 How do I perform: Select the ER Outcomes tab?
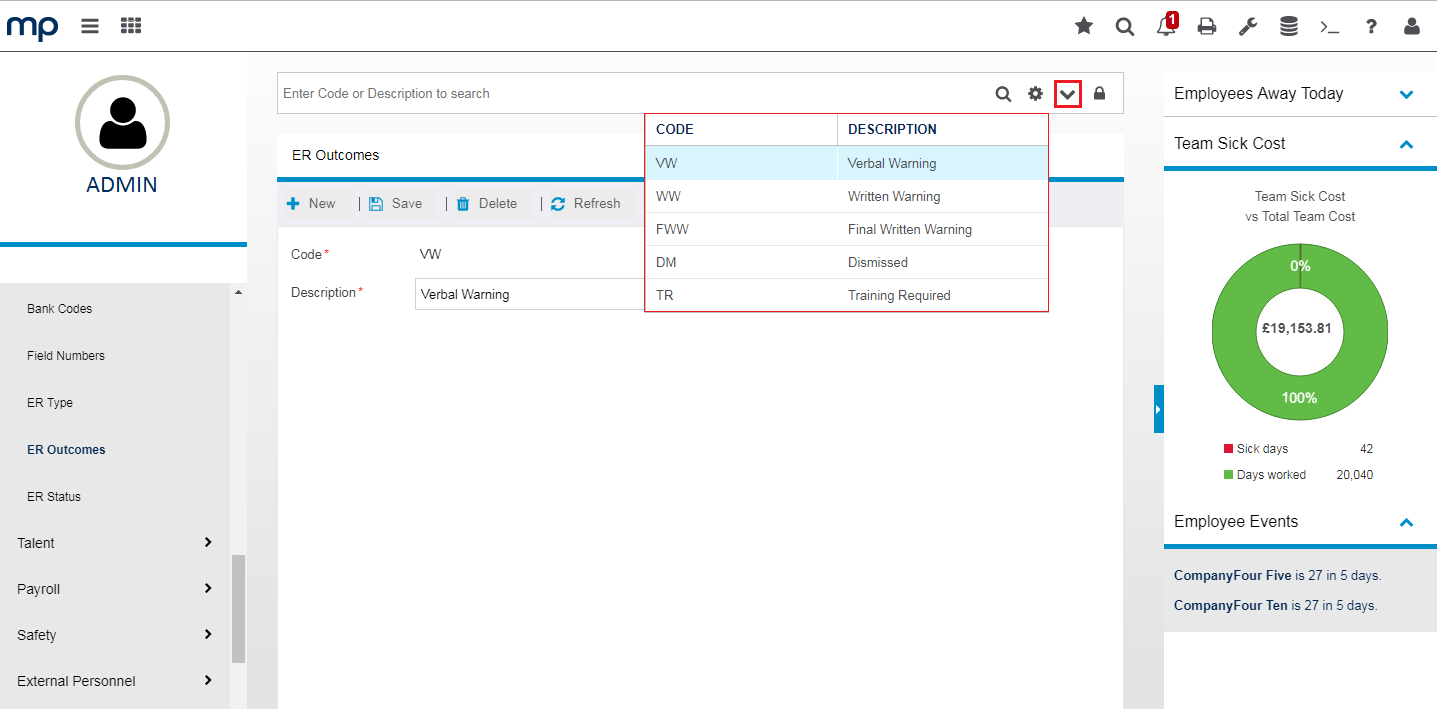[336, 155]
